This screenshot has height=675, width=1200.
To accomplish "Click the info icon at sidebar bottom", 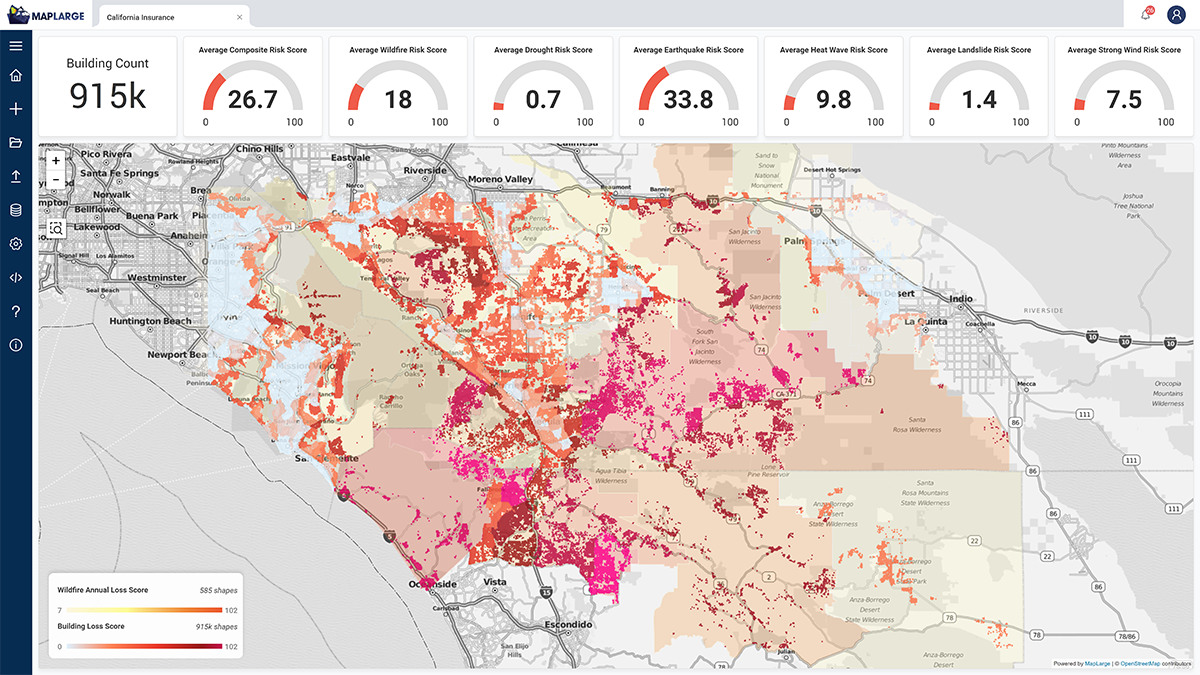I will 15,344.
